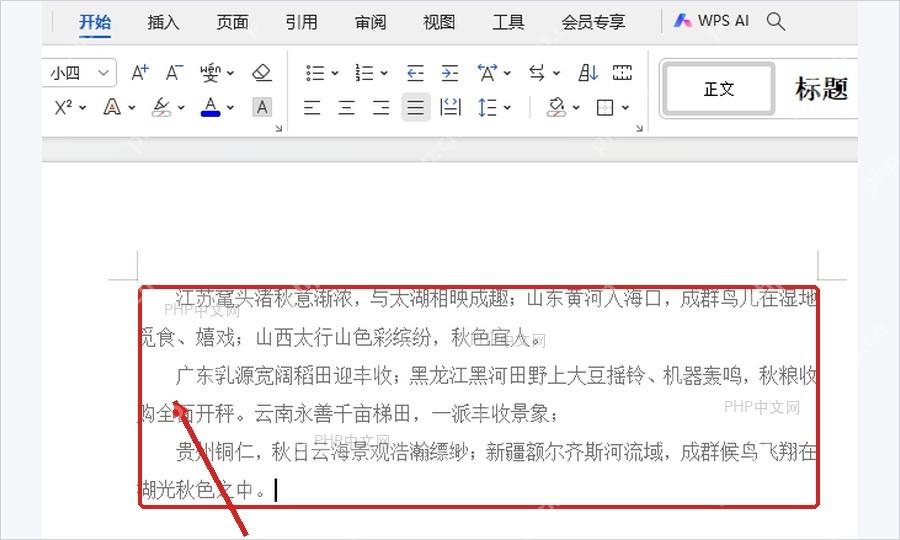Expand phonetic guide options arrow

click(x=230, y=73)
